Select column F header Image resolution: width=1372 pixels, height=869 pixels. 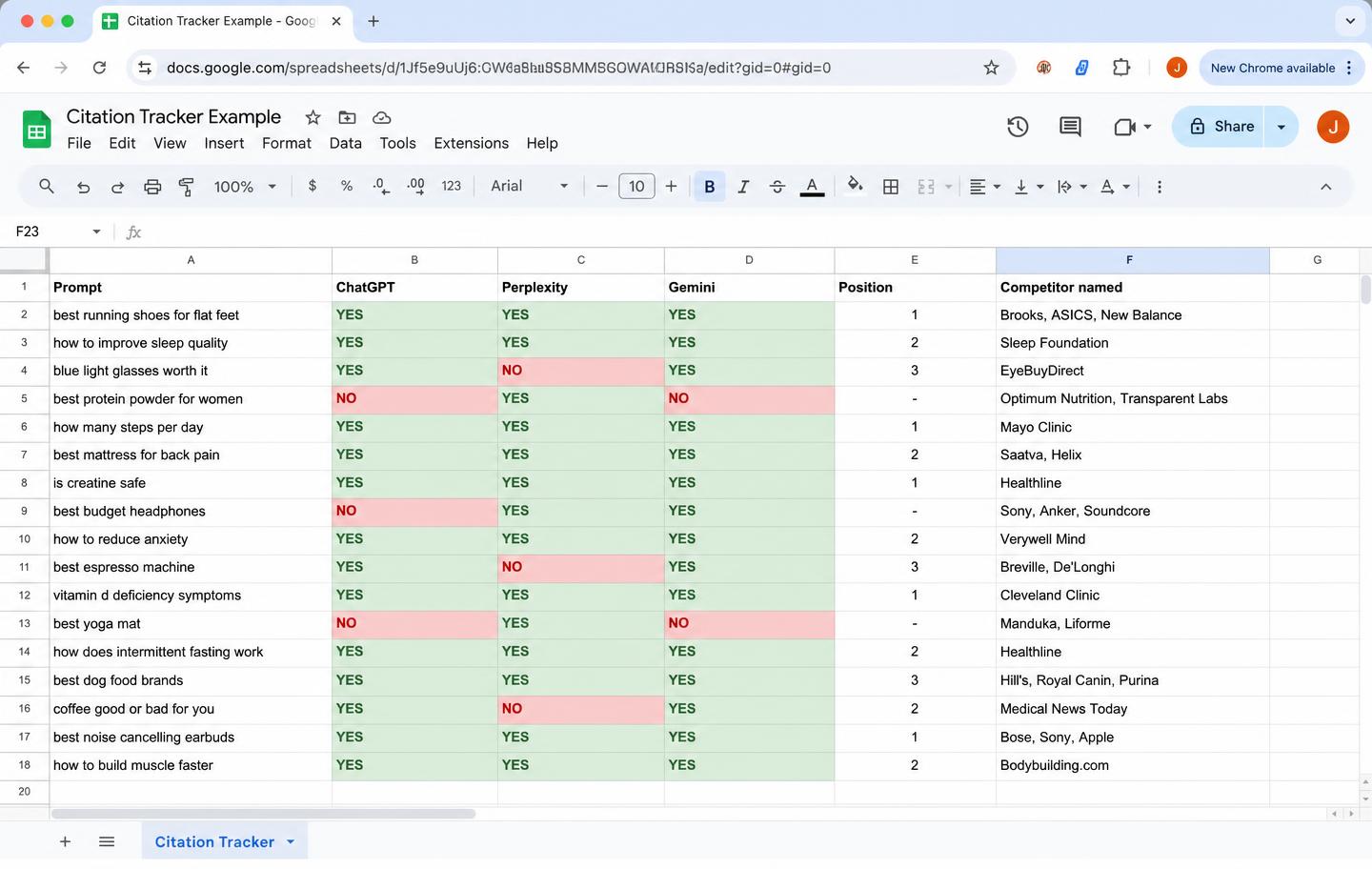coord(1132,260)
